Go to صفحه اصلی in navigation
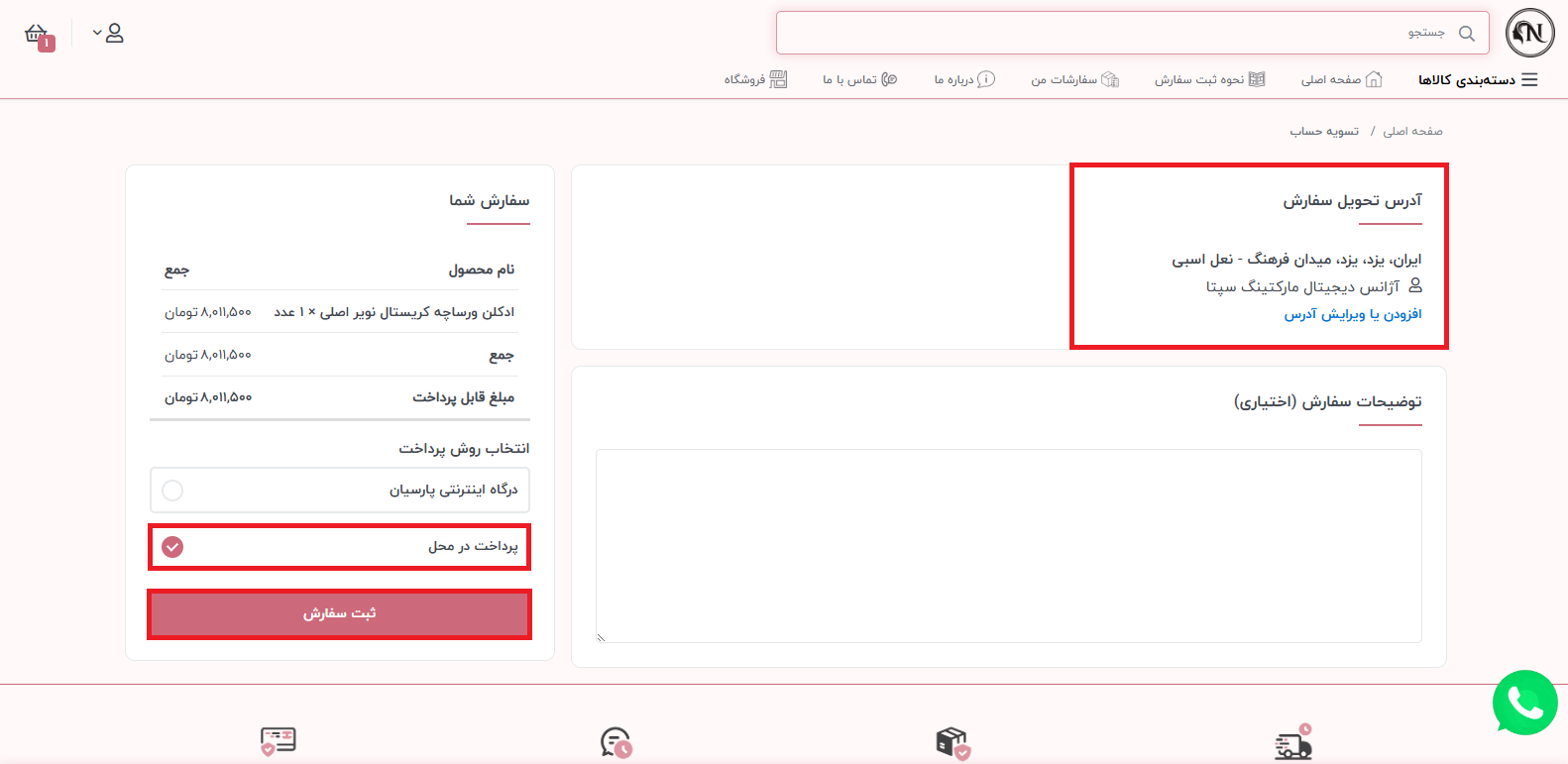The height and width of the screenshot is (764, 1568). [x=1331, y=79]
